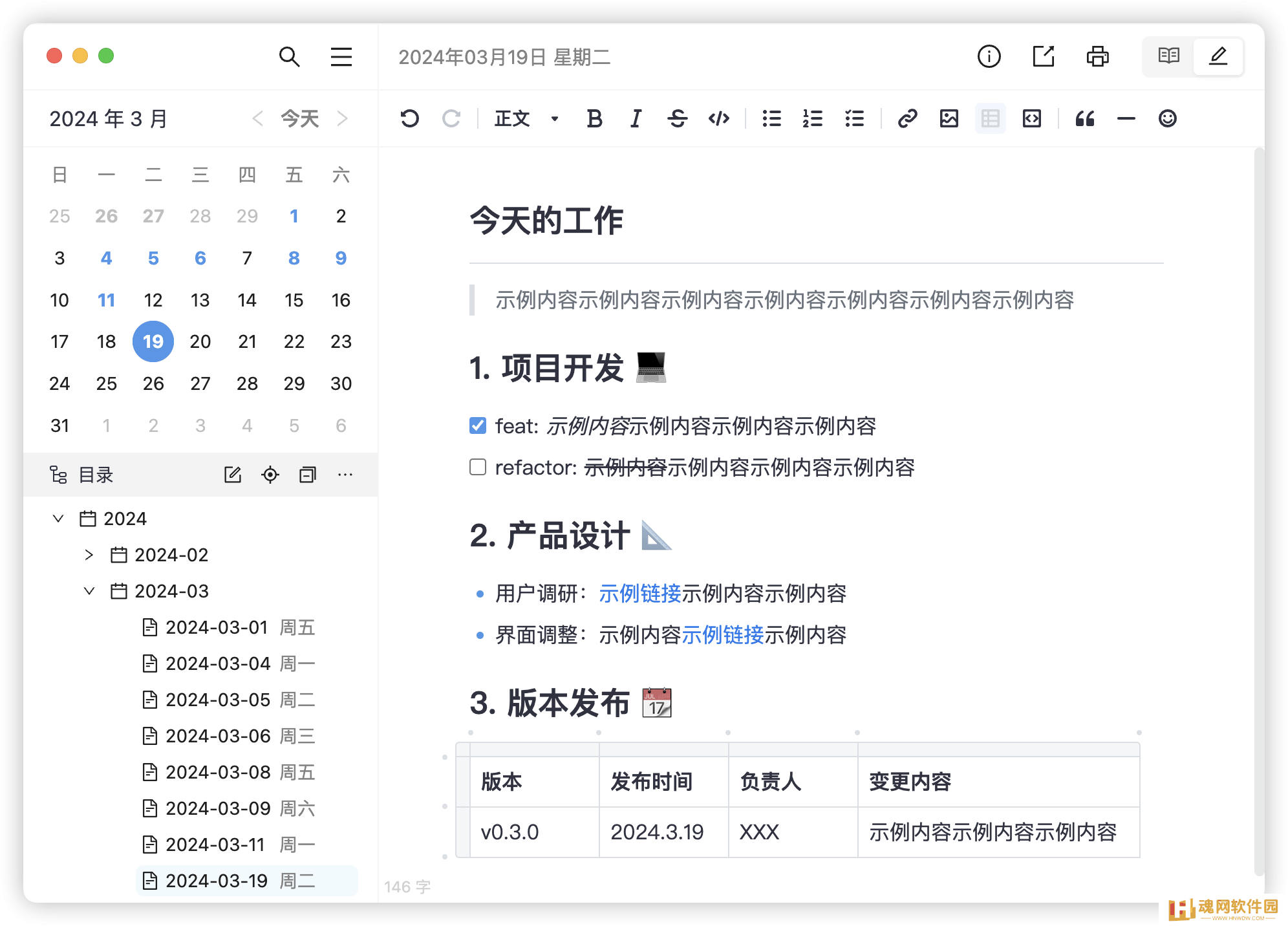Expand the 2024-02 folder
This screenshot has height=926, width=1288.
tap(89, 555)
